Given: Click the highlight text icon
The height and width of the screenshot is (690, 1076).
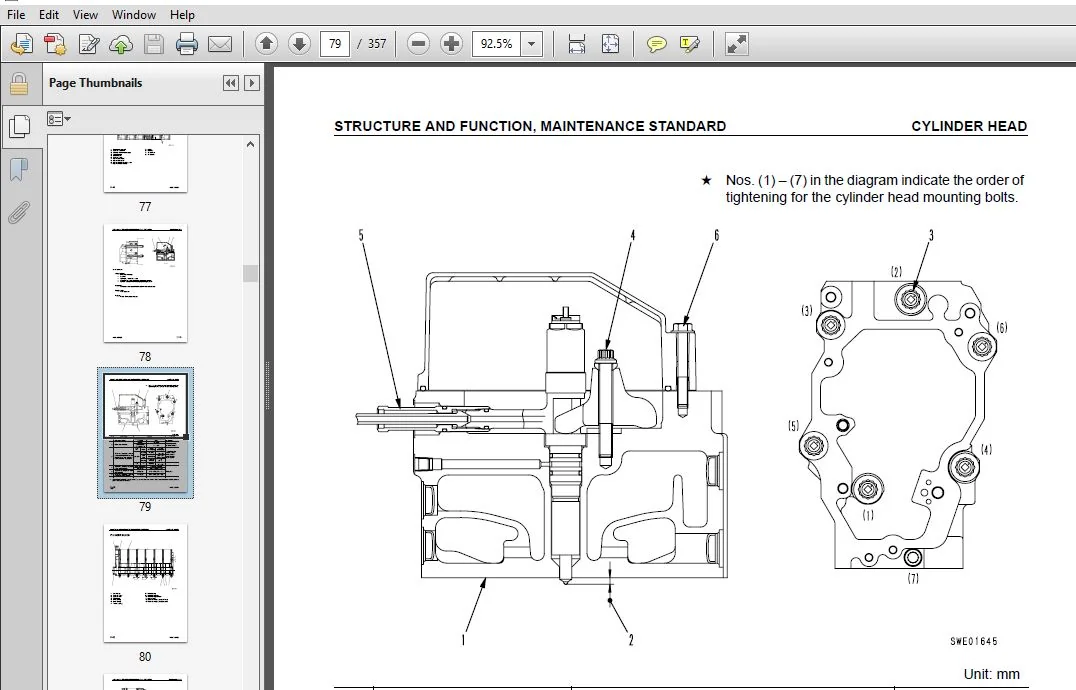Looking at the screenshot, I should tap(690, 45).
